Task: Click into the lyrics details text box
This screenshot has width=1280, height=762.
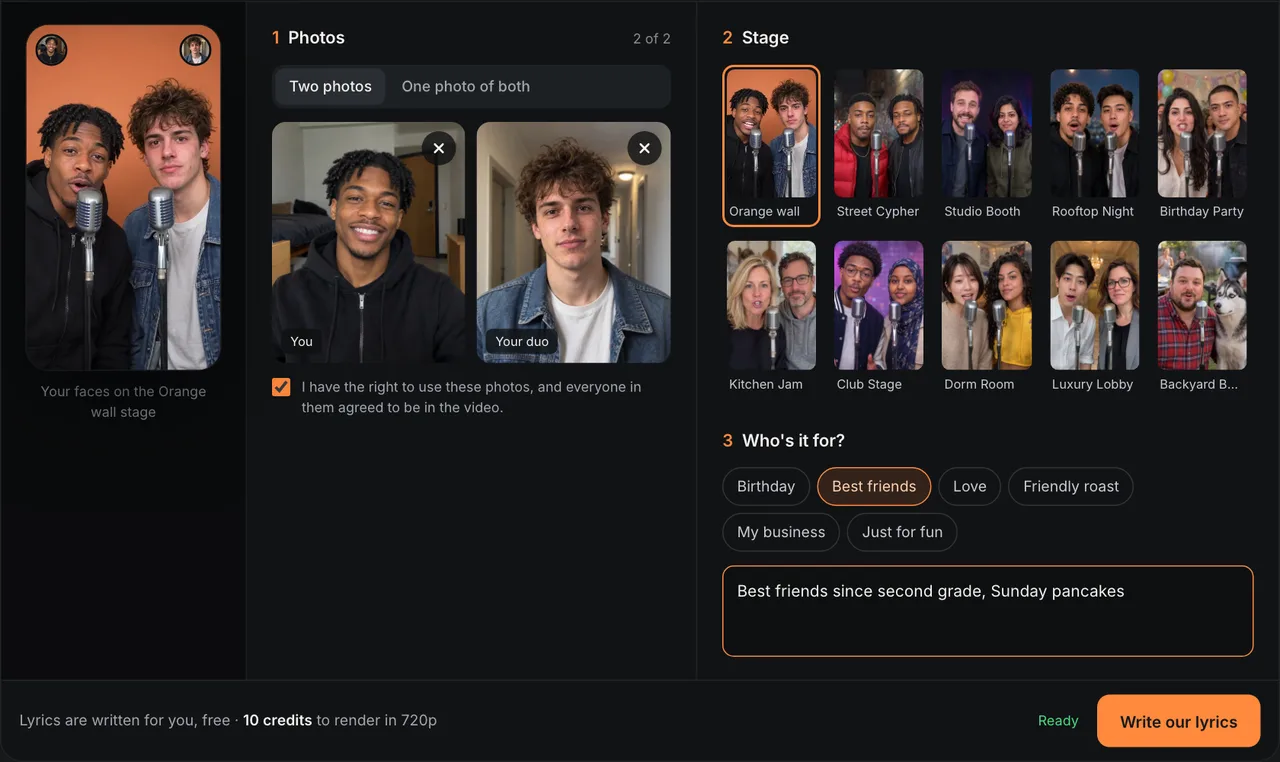Action: pyautogui.click(x=987, y=611)
